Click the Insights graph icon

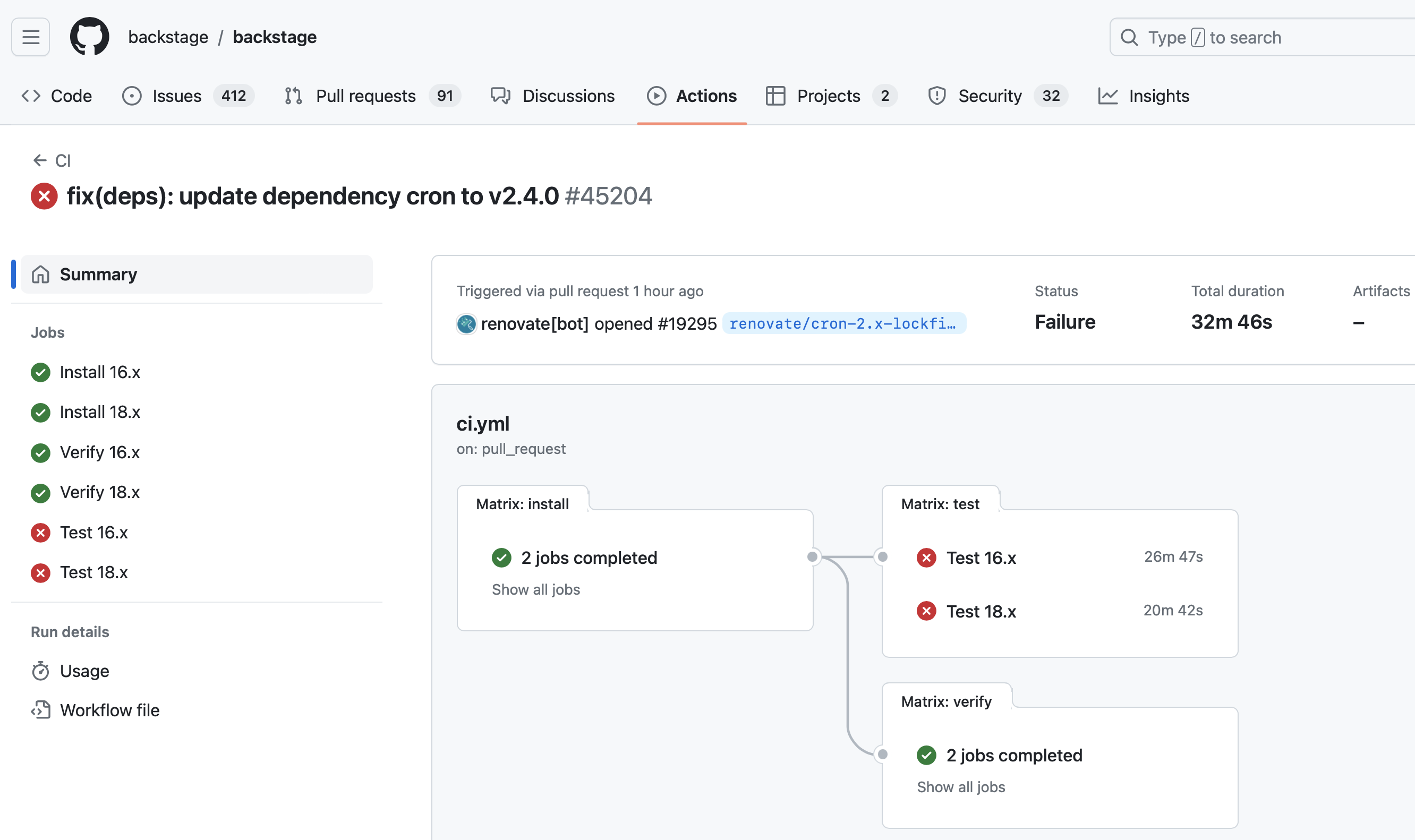click(x=1108, y=96)
